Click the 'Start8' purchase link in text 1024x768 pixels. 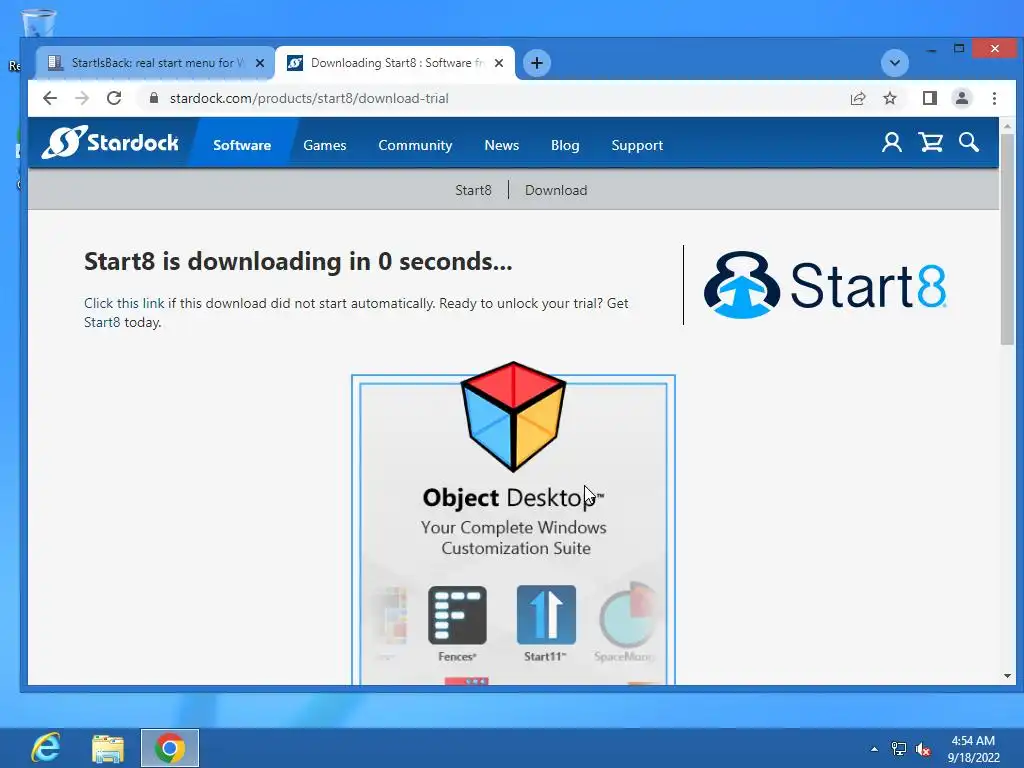pos(102,322)
